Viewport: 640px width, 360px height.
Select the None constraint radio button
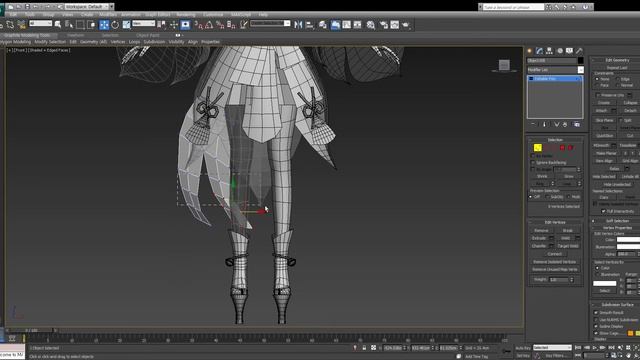[x=597, y=79]
